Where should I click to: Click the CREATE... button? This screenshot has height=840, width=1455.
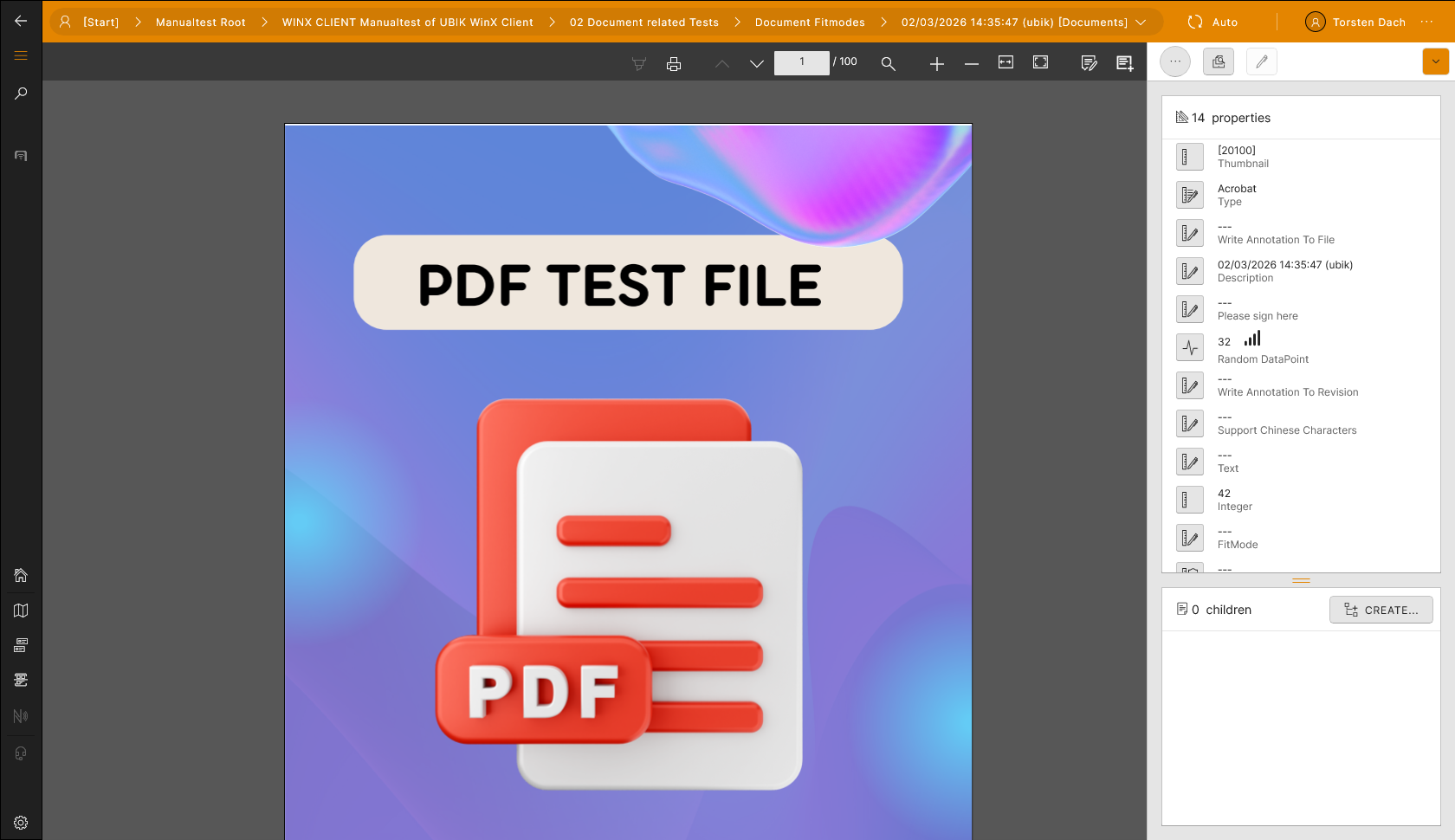(1381, 610)
